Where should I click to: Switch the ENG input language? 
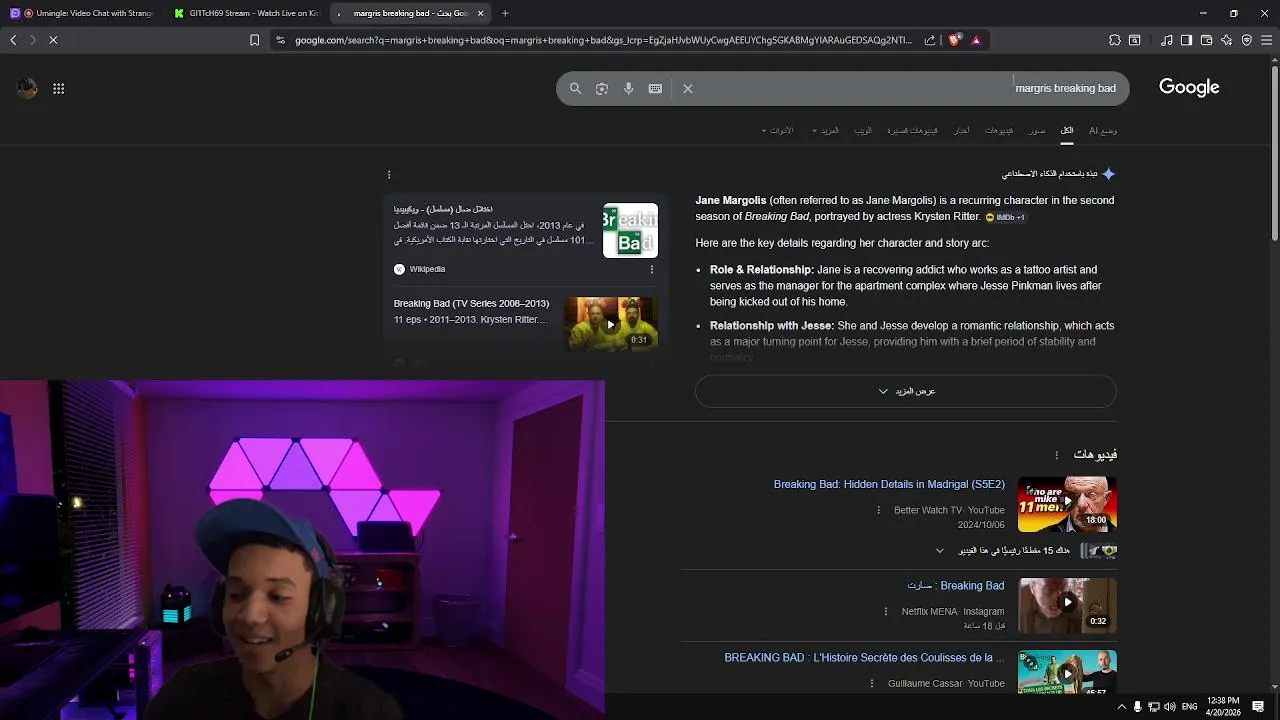pos(1190,707)
